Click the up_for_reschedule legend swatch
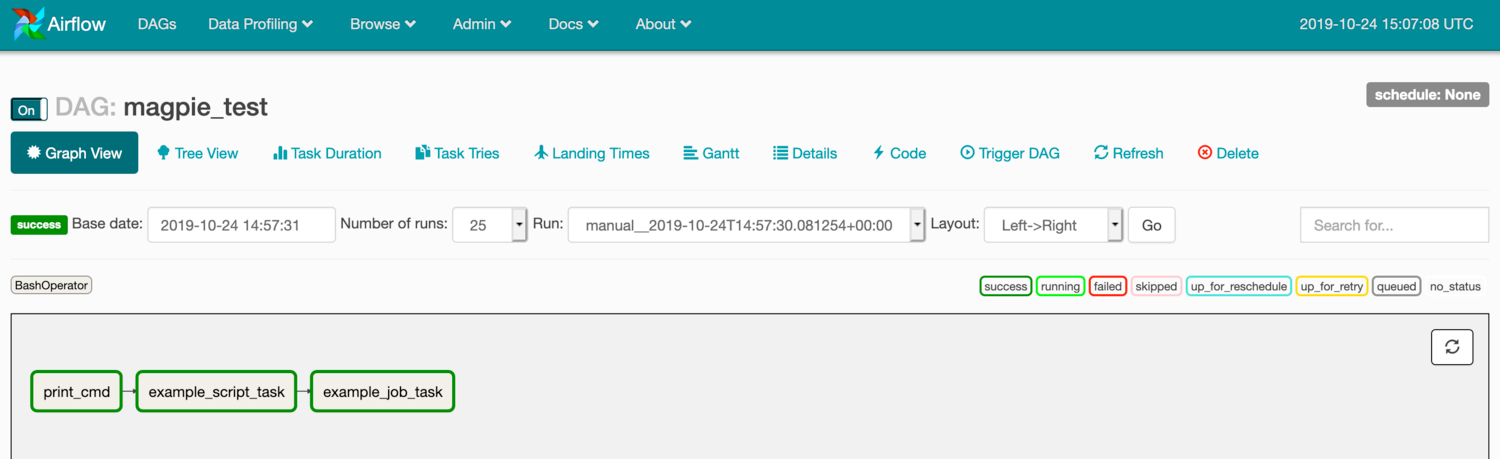 point(1239,286)
